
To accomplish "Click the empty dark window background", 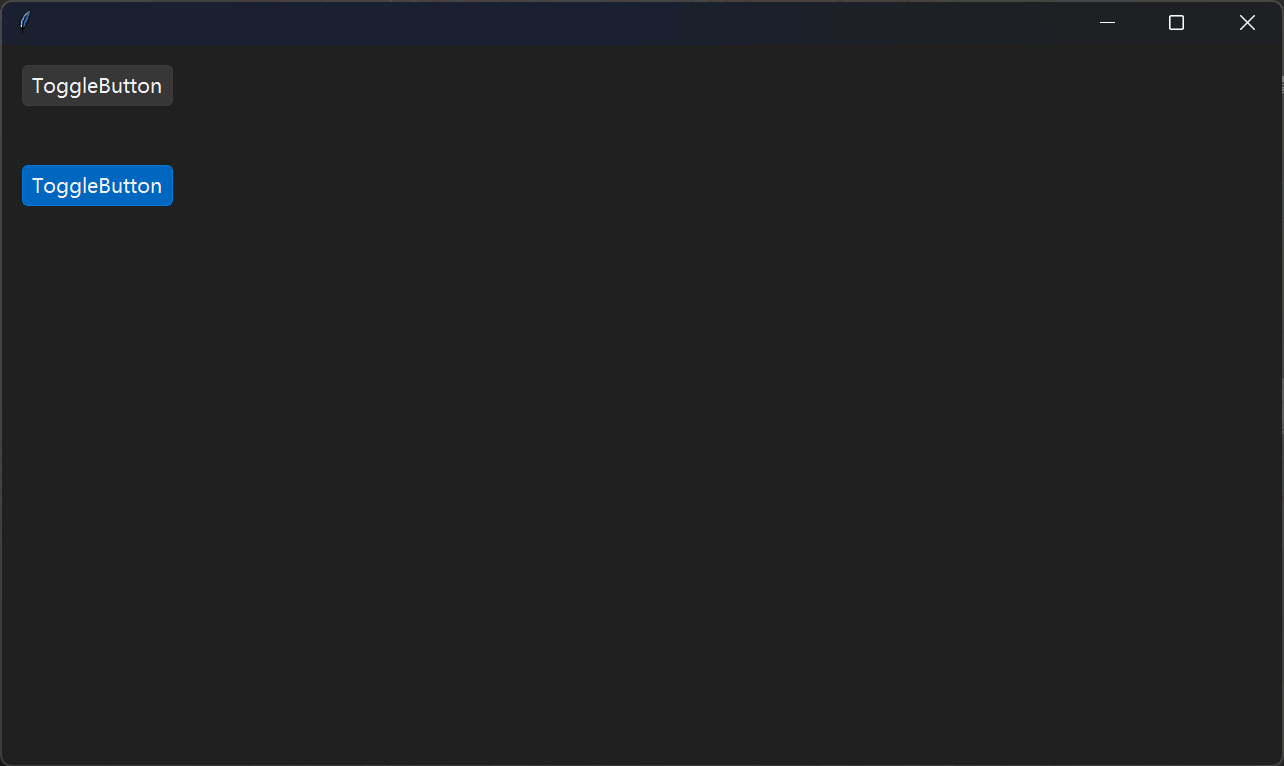I will (x=700, y=450).
